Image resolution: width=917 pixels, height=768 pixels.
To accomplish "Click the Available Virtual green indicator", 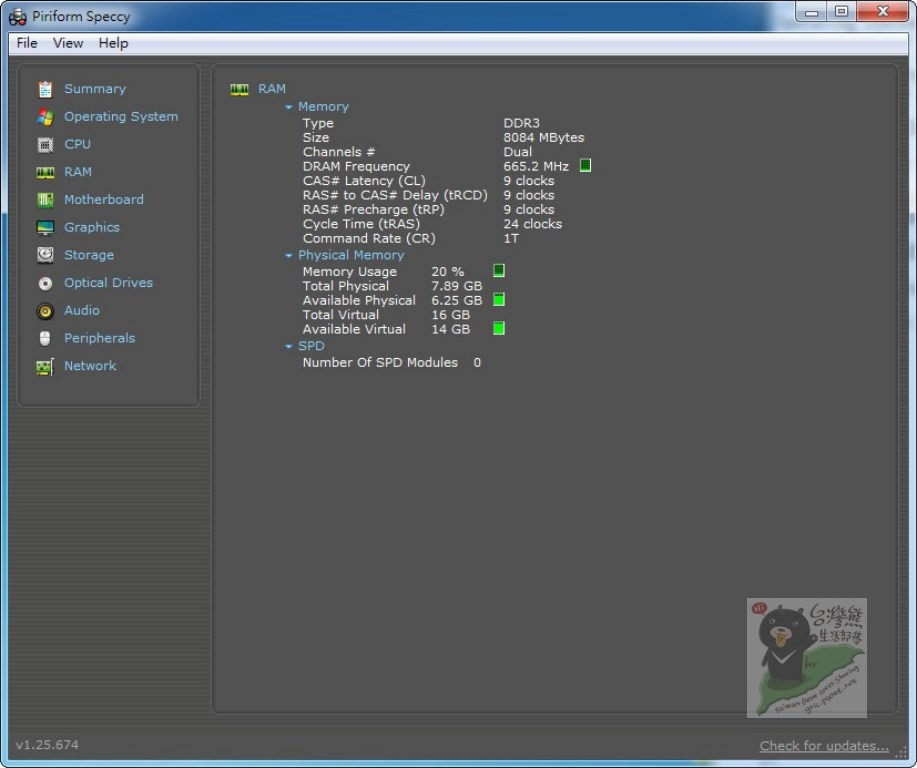I will (499, 329).
